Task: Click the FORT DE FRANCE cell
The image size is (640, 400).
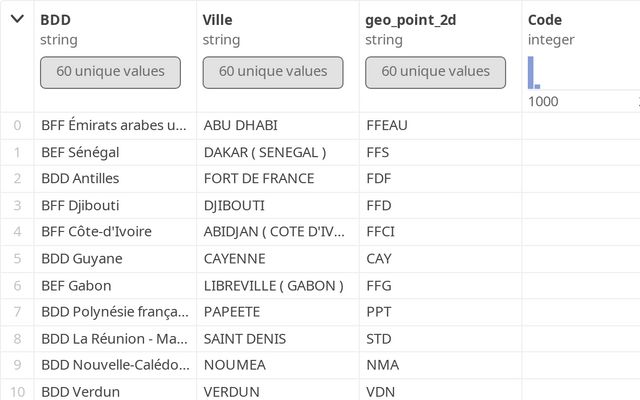Action: 278,178
